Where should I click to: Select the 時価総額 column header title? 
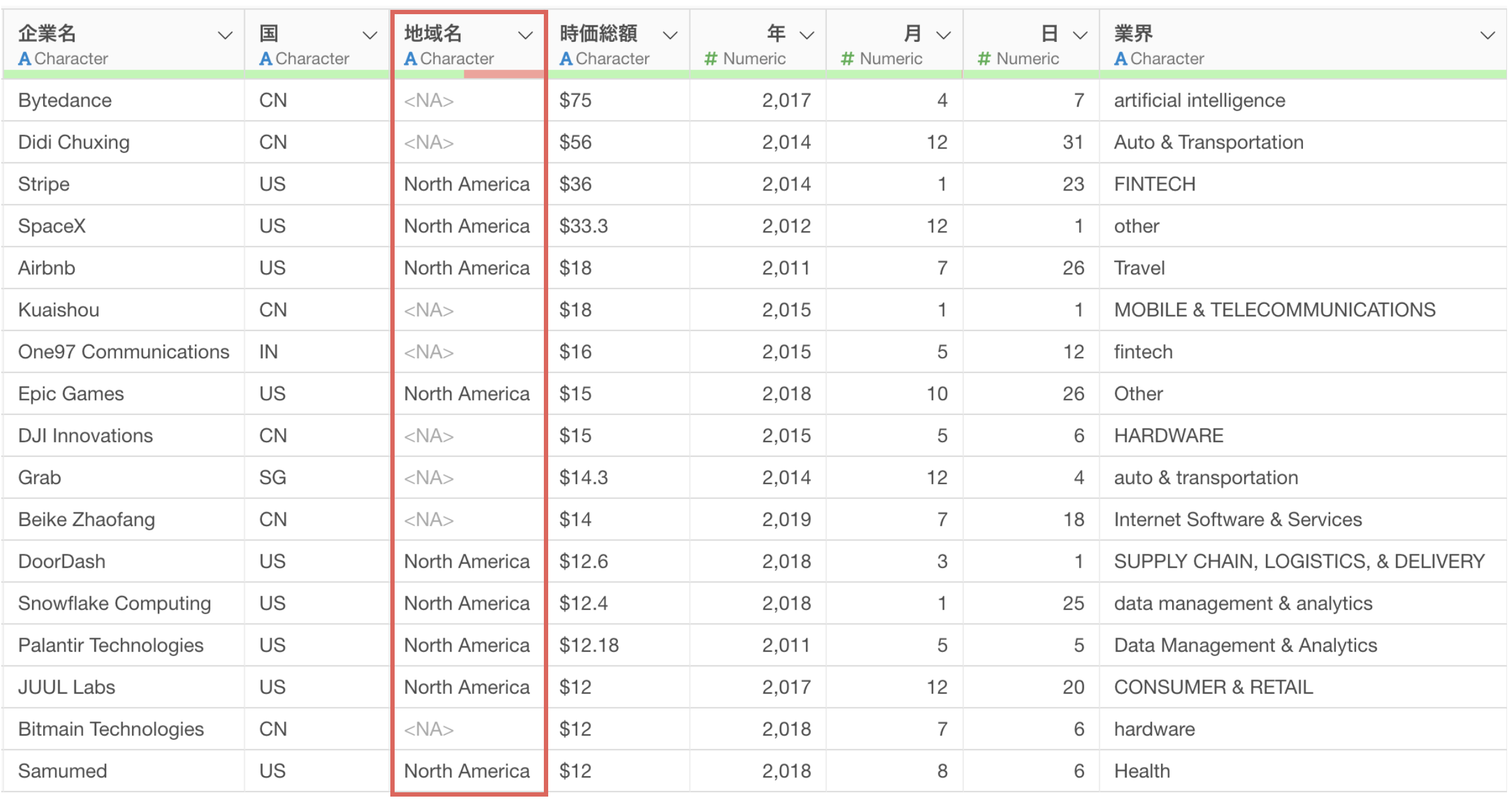[x=598, y=33]
